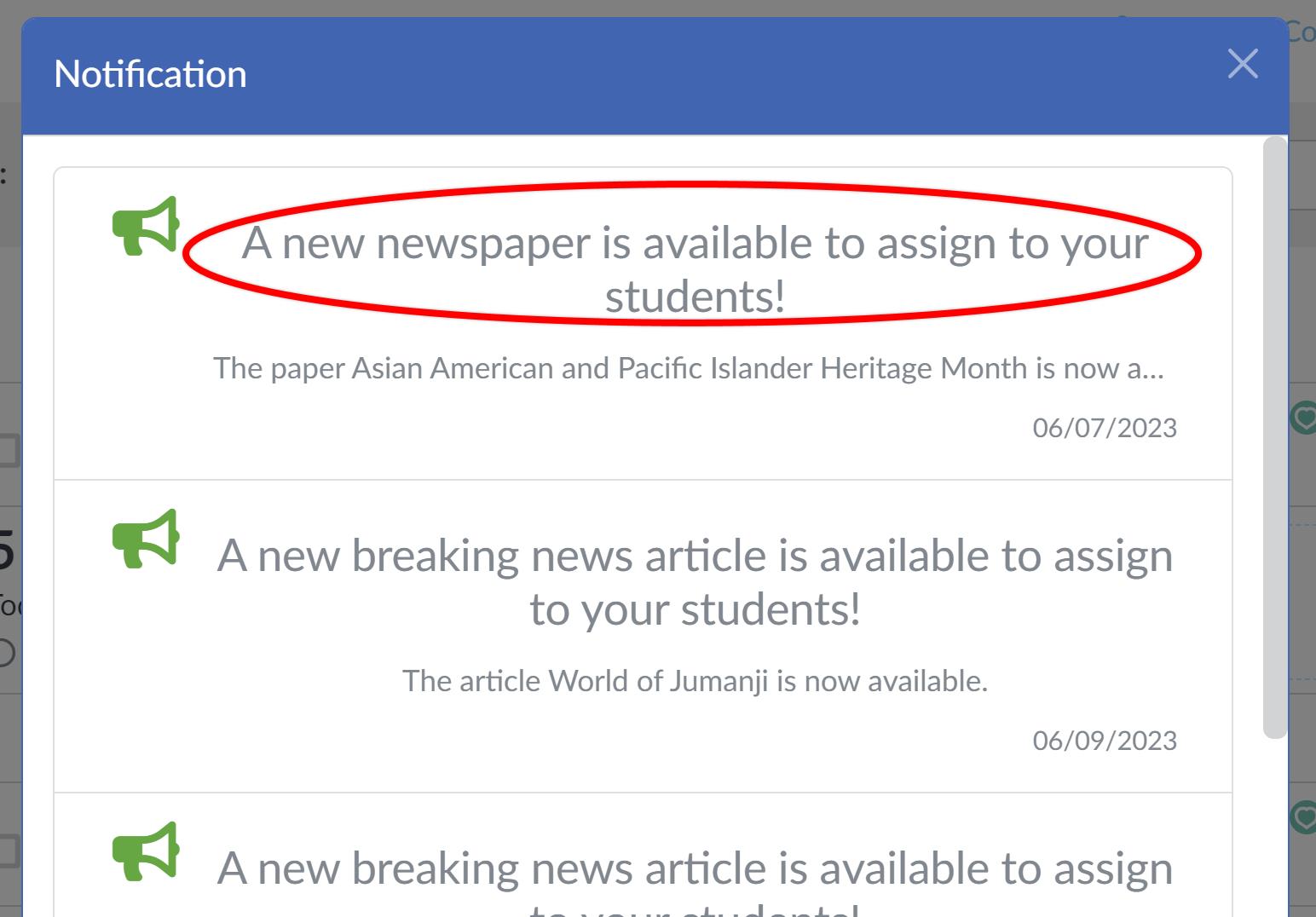Open the third breaking news notification title
The image size is (1316, 917).
coord(695,881)
